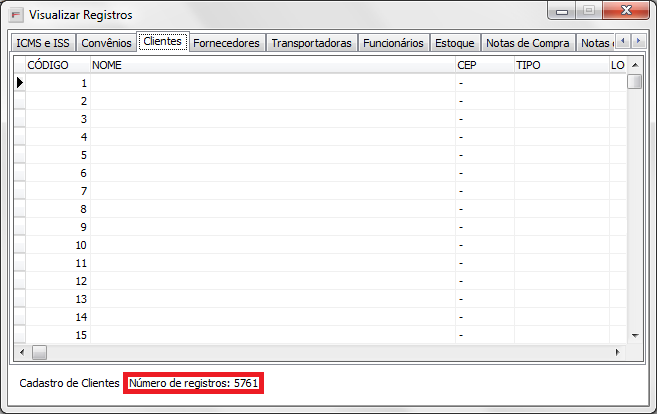This screenshot has height=414, width=657.
Task: Click the CÓDIGO column header
Action: tap(57, 65)
